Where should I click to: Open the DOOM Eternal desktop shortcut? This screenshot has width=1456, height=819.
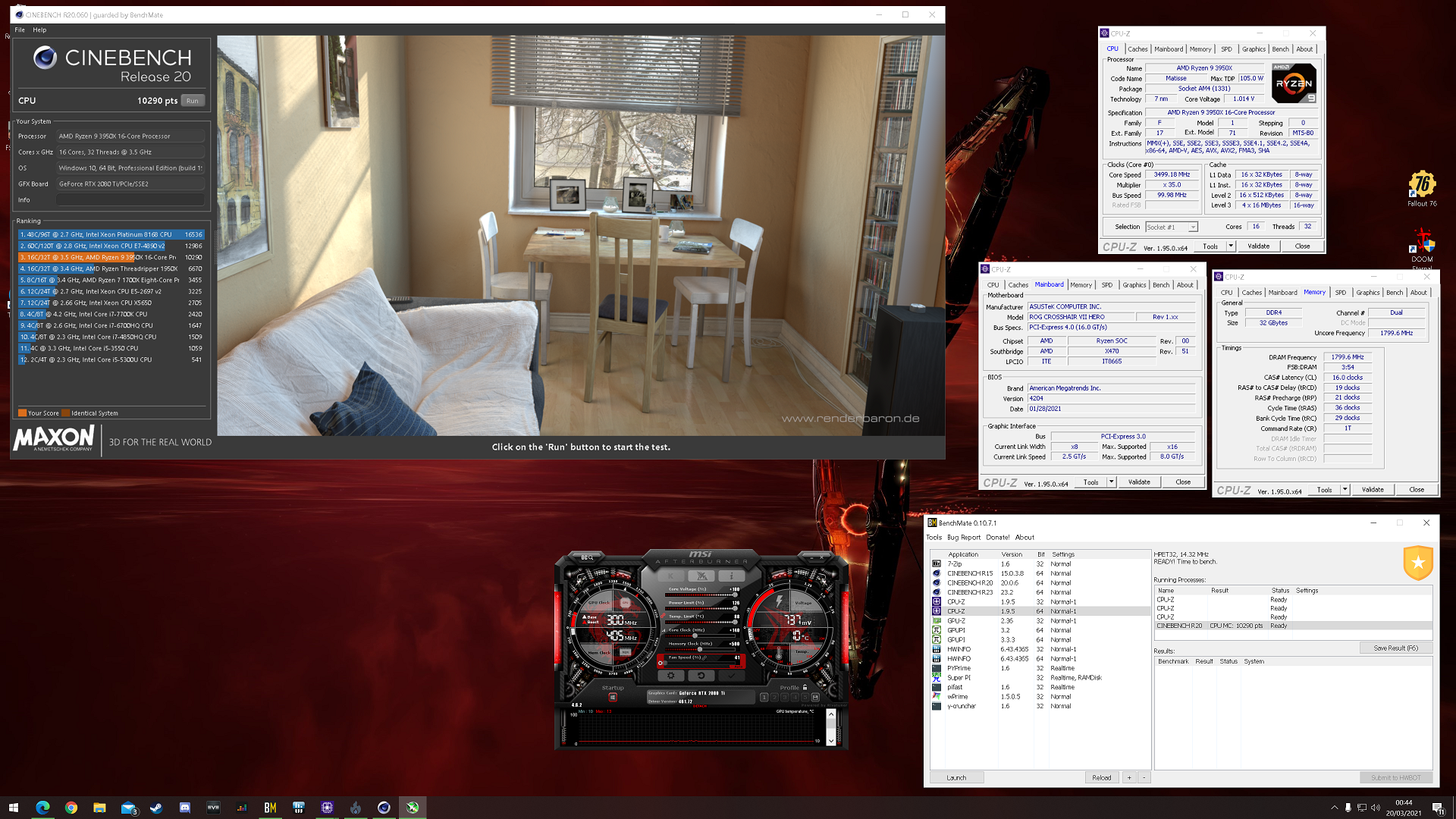[x=1422, y=247]
